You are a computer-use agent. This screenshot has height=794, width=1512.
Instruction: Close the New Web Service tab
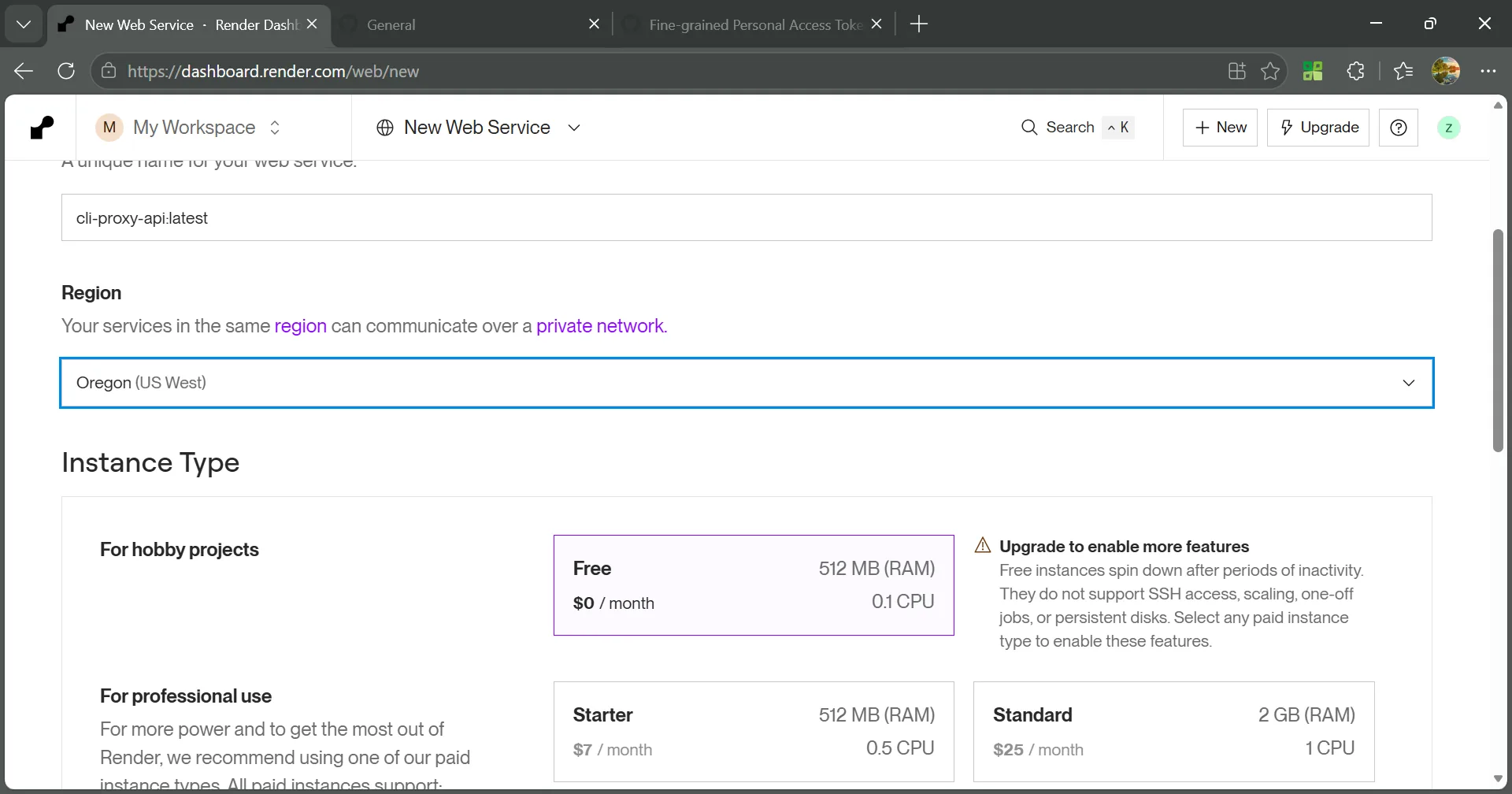pos(312,24)
